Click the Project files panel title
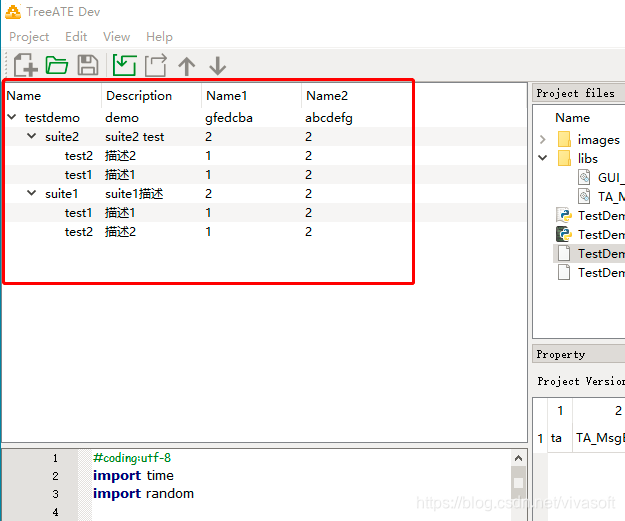 pos(575,93)
